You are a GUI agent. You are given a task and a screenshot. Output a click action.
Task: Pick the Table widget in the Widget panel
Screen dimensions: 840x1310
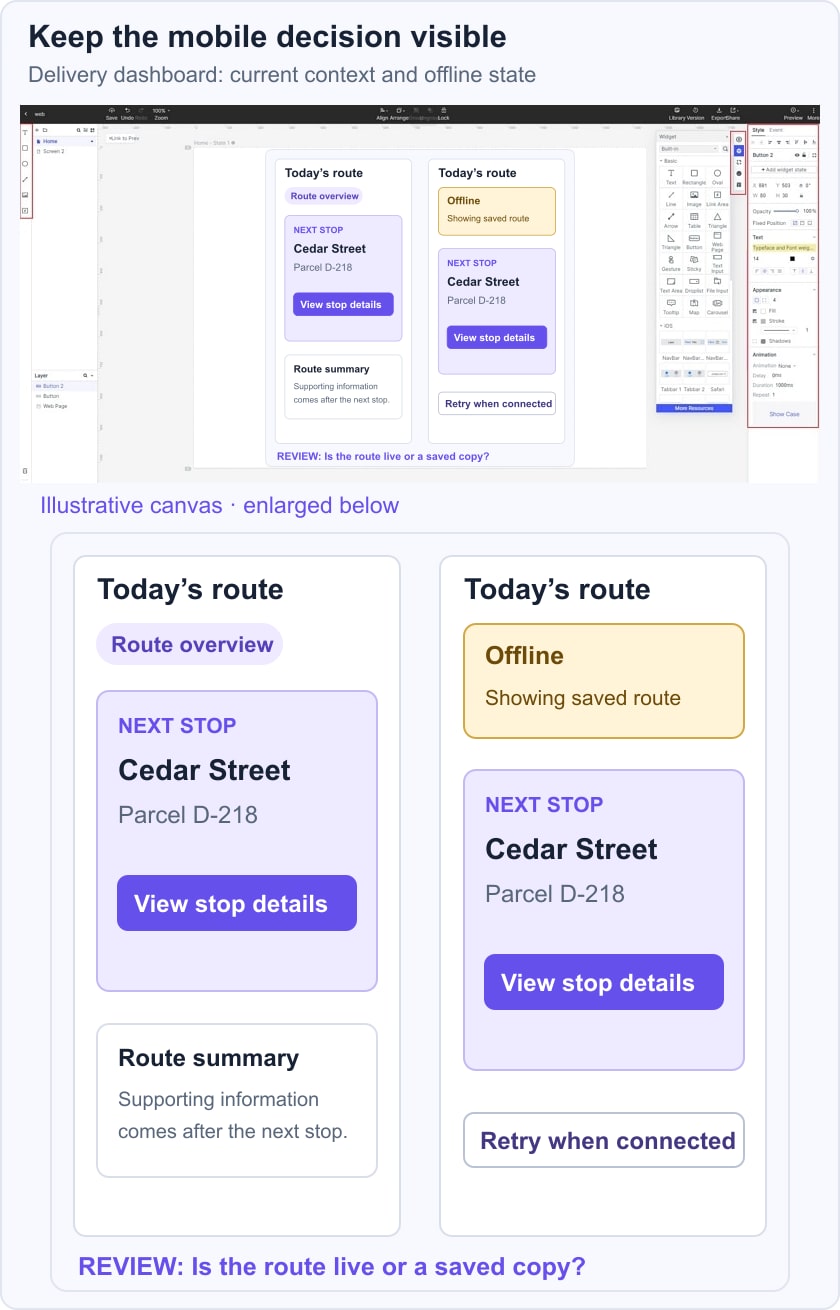click(x=694, y=220)
